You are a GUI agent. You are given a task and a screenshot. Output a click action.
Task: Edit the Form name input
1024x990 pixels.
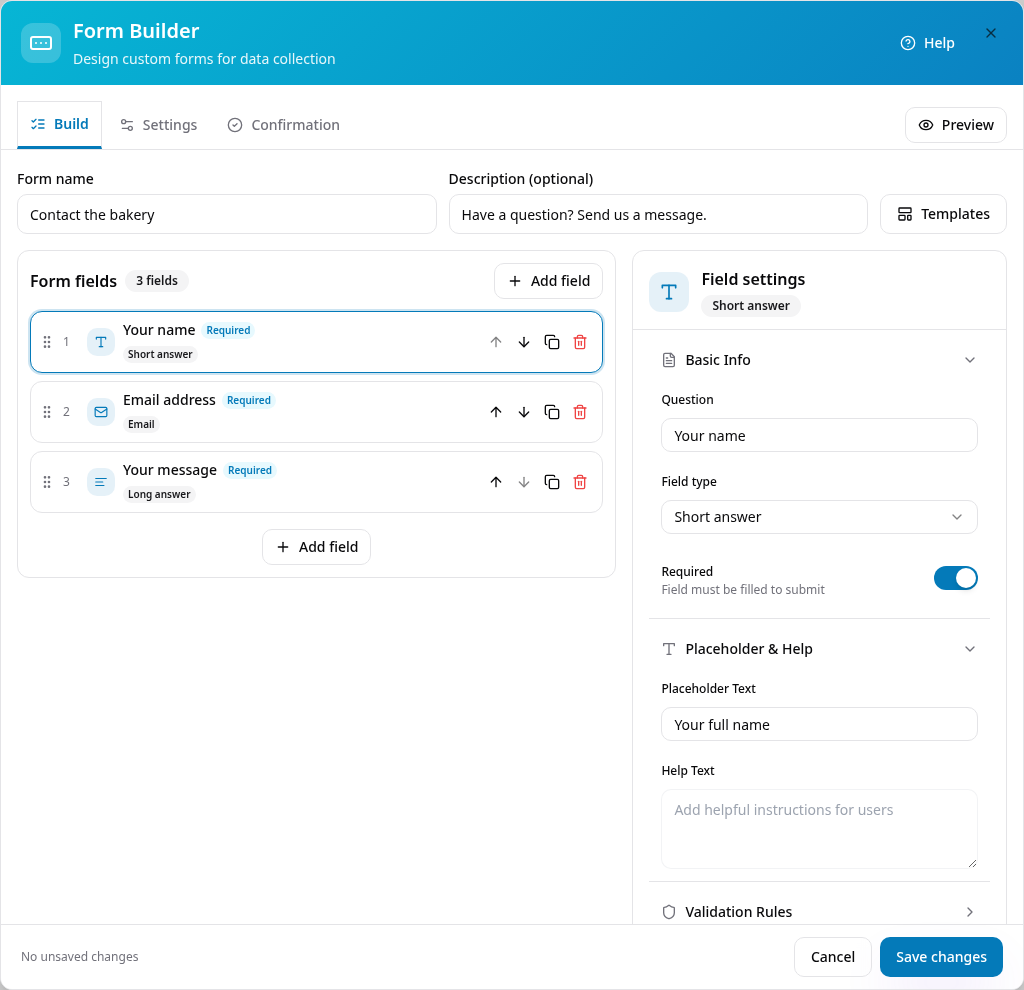click(x=227, y=214)
